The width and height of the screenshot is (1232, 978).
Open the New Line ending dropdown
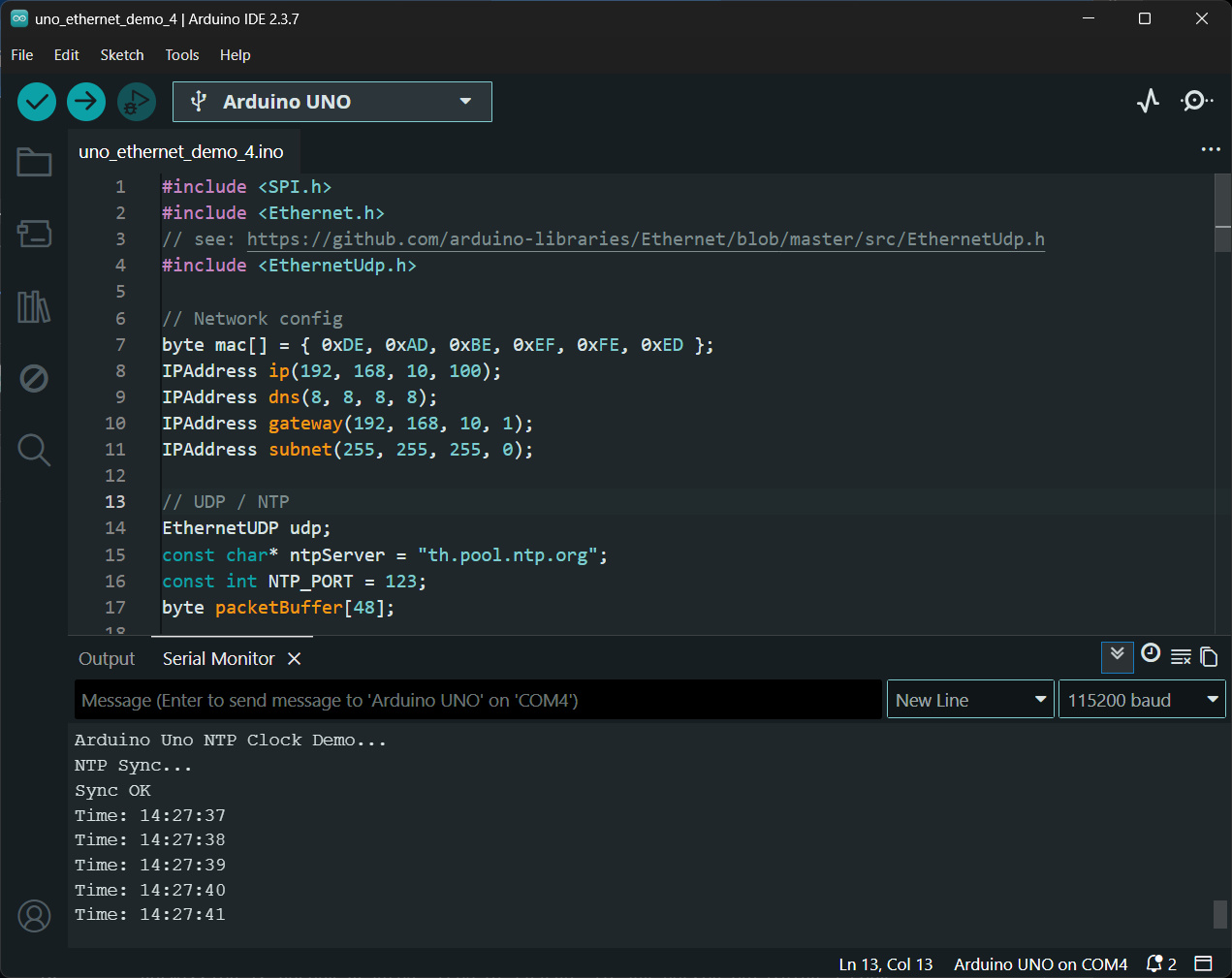click(970, 700)
